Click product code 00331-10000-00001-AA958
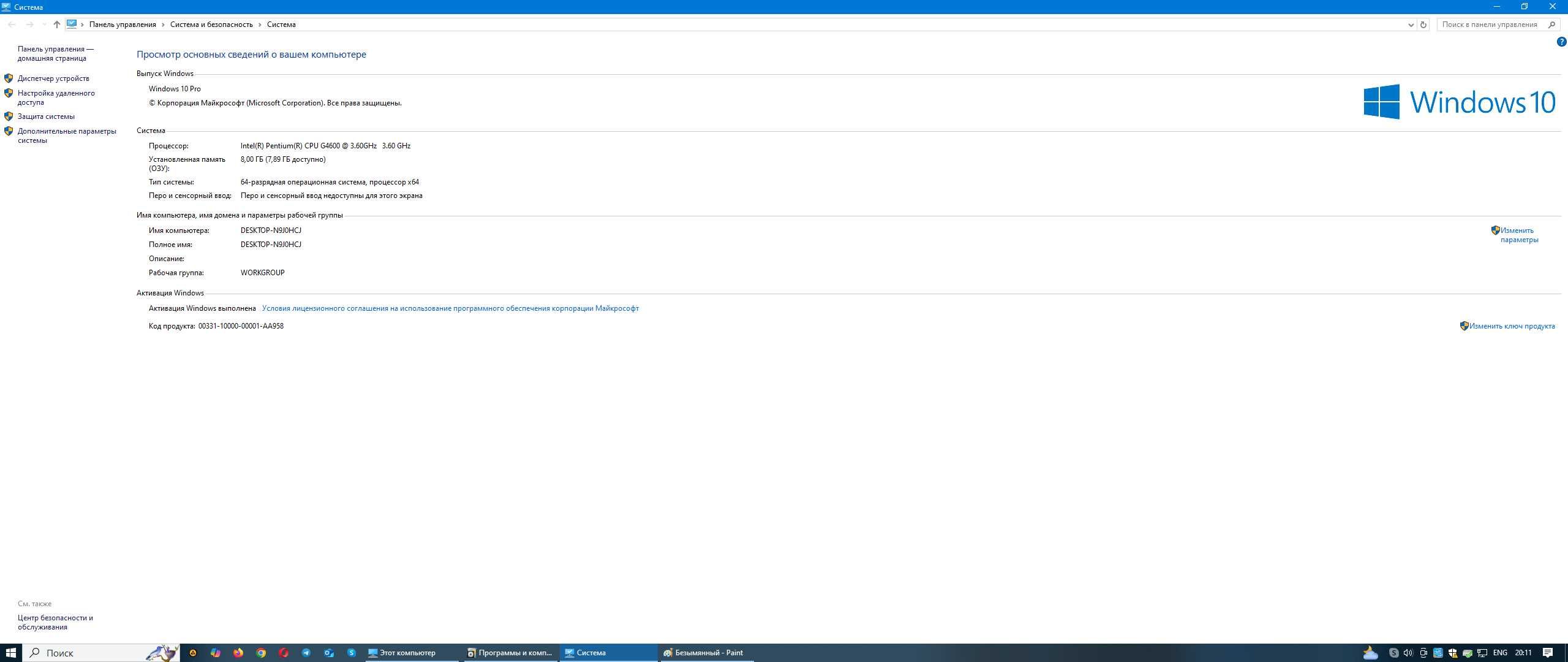 click(x=241, y=326)
